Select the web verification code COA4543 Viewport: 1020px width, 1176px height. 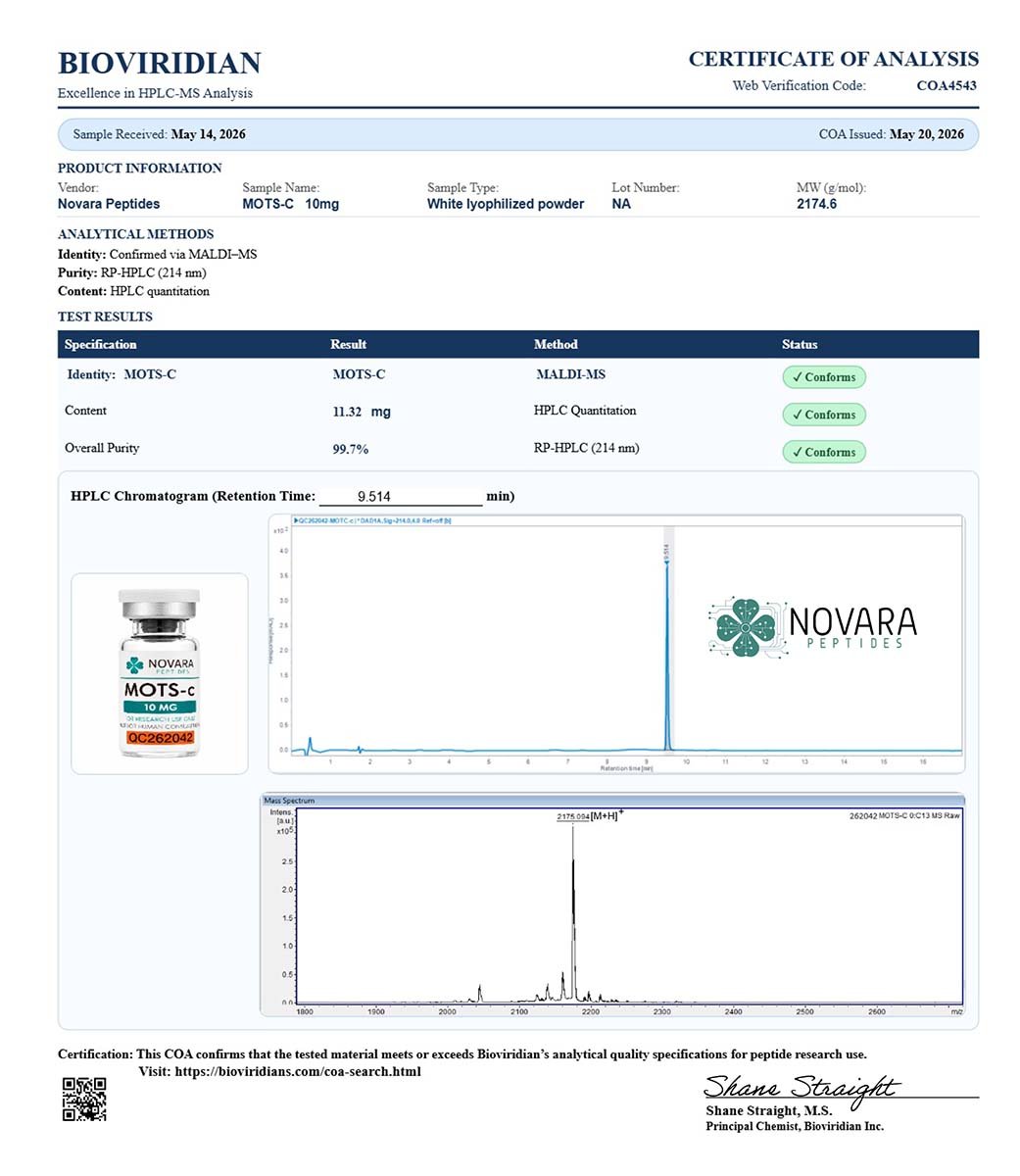tap(947, 85)
